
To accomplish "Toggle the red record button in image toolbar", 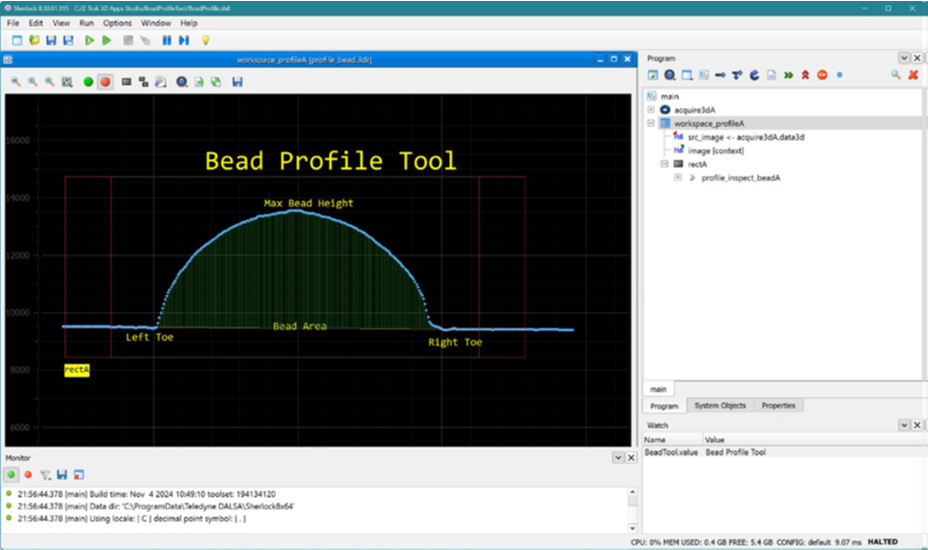I will tap(105, 81).
